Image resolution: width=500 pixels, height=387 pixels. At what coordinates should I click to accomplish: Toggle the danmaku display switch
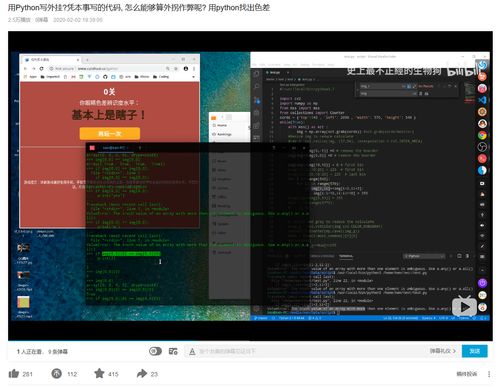(155, 351)
